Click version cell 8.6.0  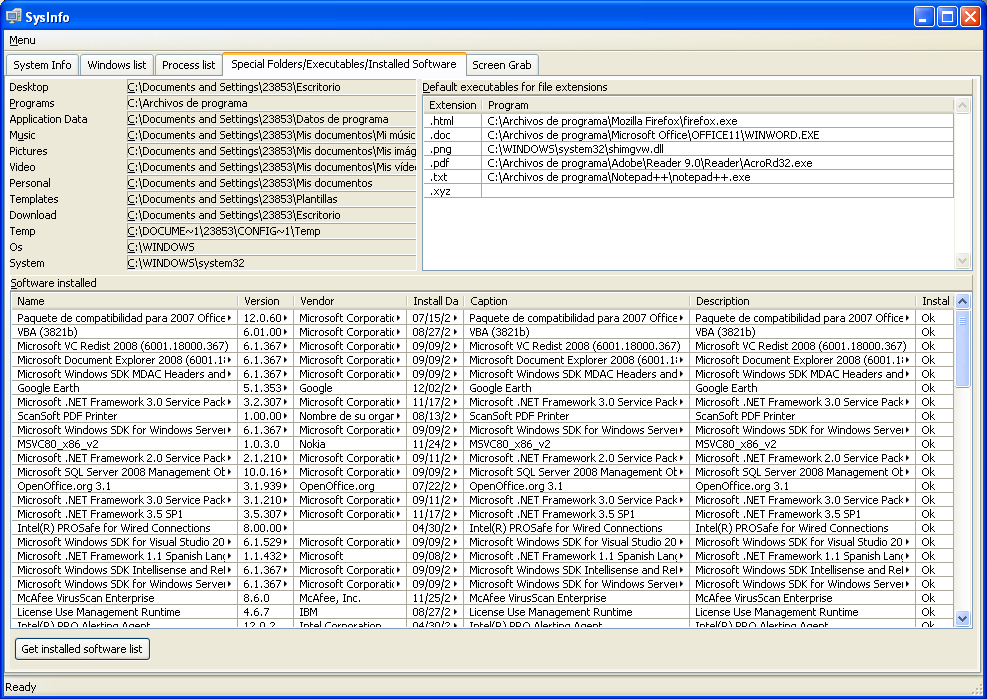pos(265,598)
